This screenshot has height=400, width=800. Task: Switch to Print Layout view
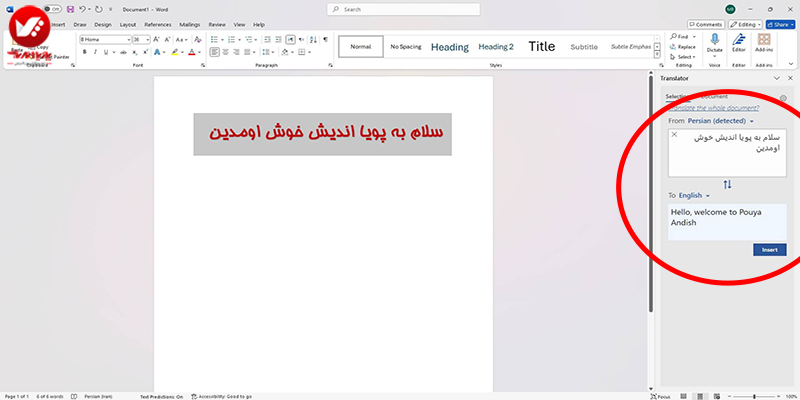[x=700, y=396]
